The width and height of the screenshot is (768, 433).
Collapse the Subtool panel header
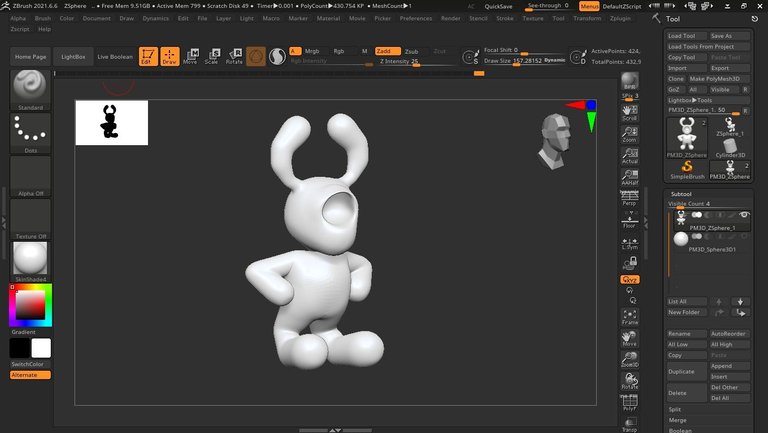click(x=681, y=194)
